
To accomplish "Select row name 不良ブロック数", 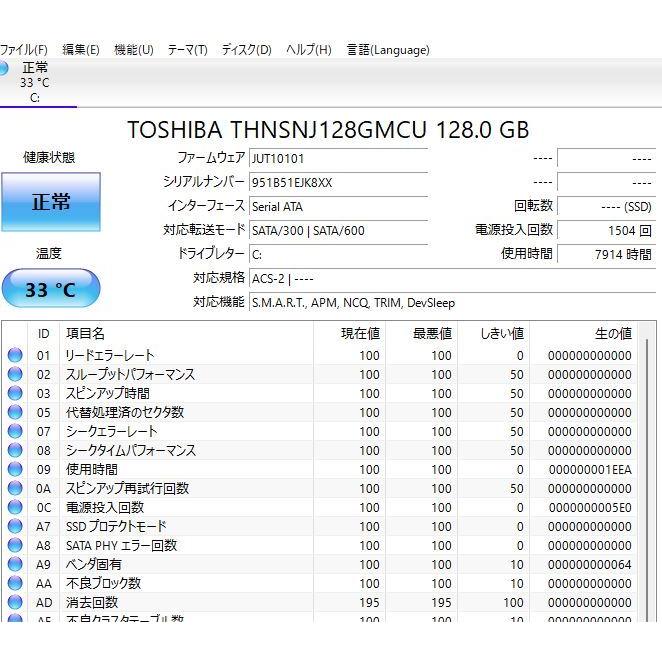I will [103, 583].
